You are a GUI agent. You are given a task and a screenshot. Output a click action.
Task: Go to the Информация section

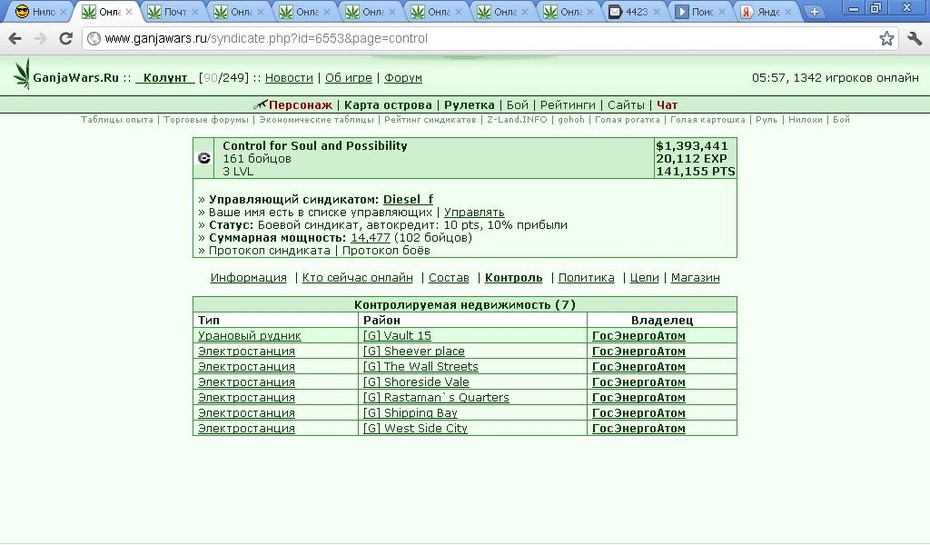coord(249,278)
